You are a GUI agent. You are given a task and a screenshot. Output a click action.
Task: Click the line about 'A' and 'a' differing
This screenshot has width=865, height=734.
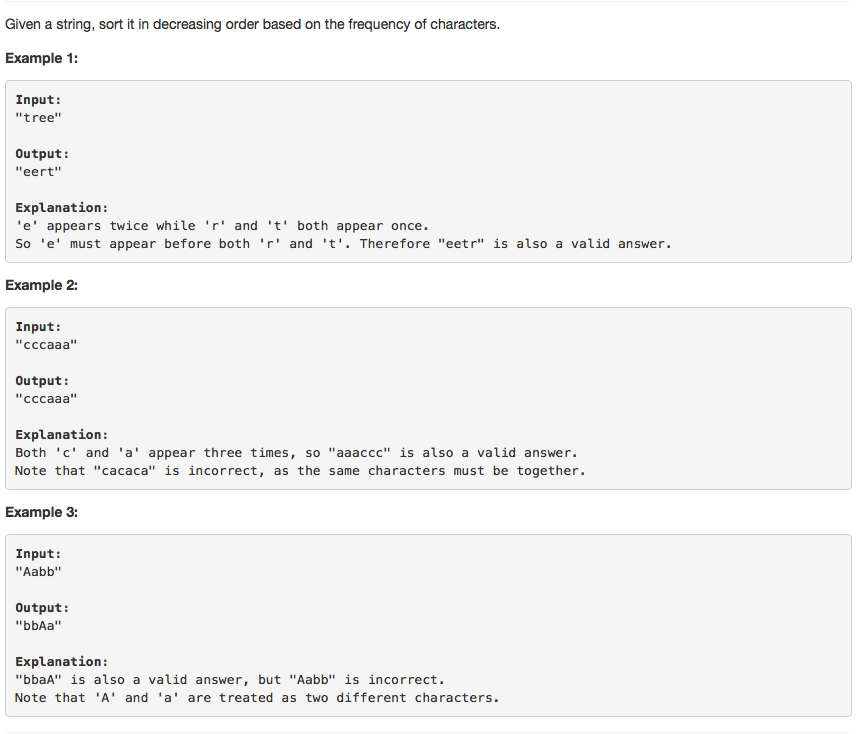tap(257, 698)
